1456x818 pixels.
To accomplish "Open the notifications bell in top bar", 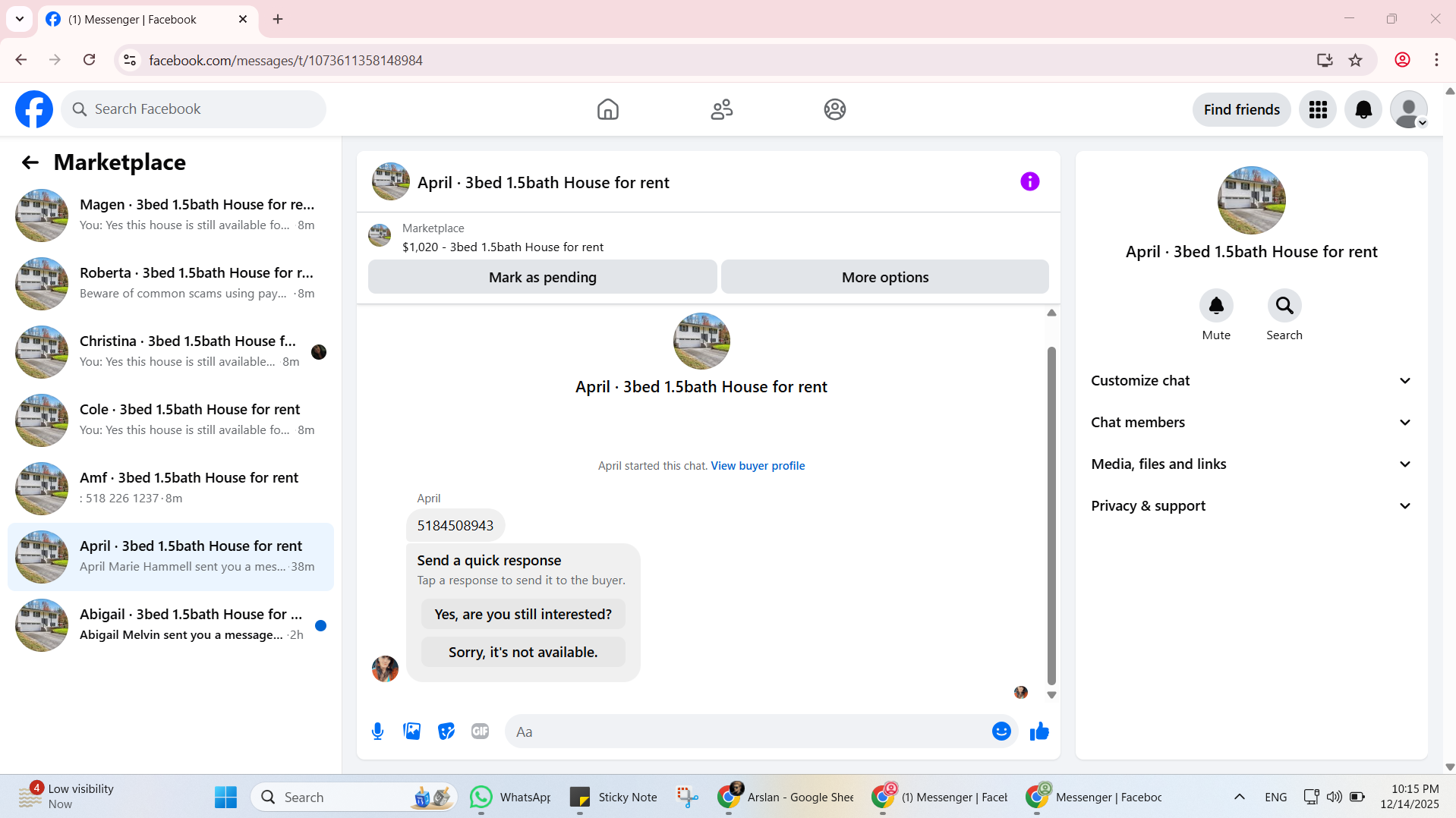I will click(x=1363, y=110).
